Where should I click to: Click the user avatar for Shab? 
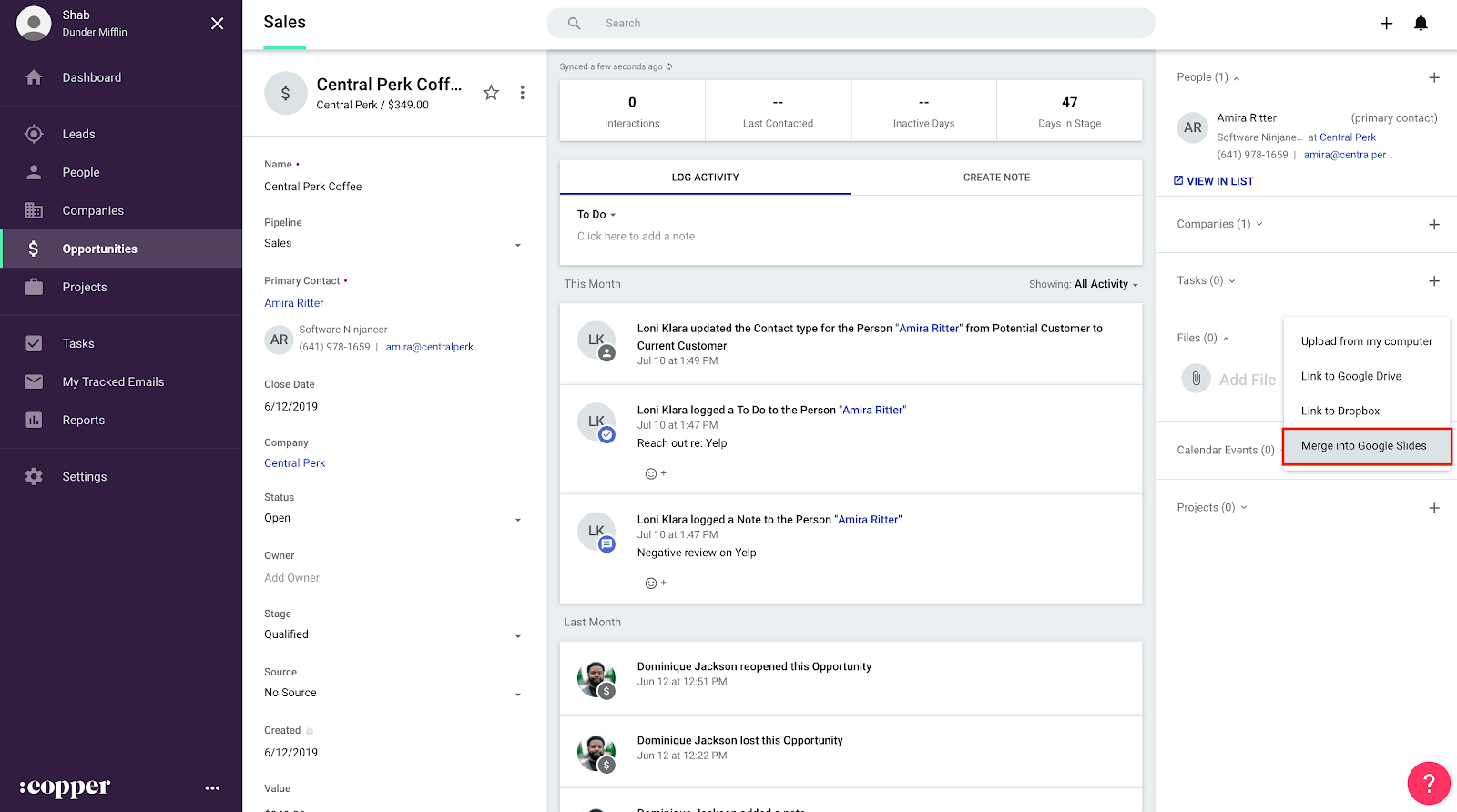click(x=34, y=24)
